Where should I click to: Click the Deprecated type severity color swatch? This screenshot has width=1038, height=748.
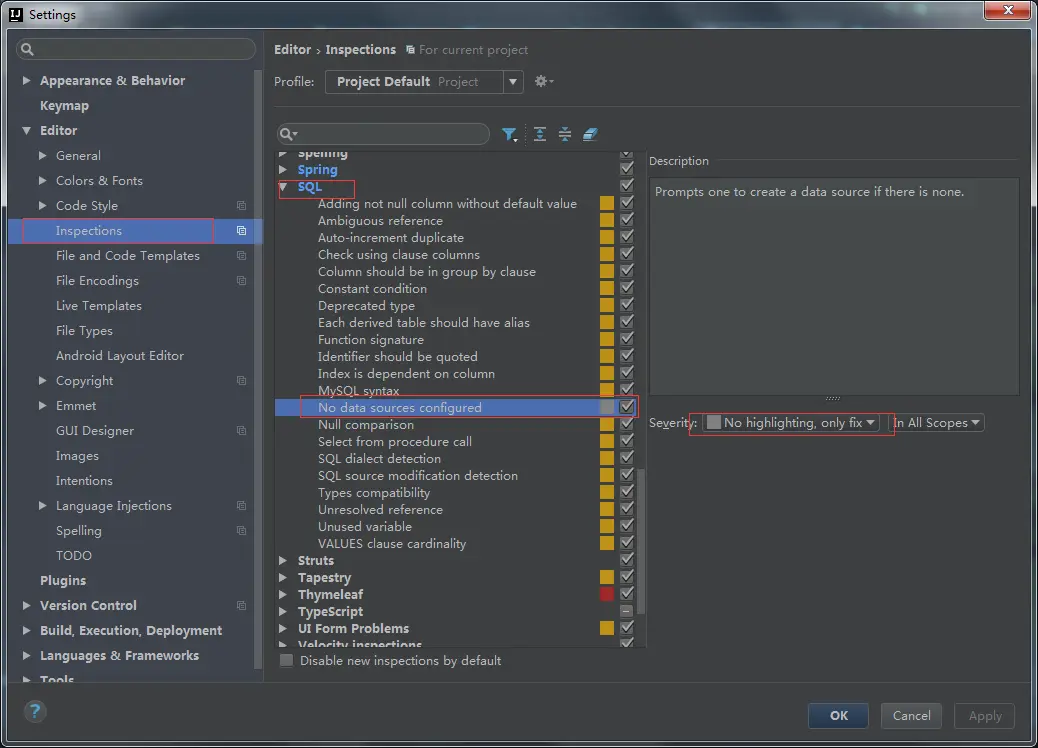coord(607,305)
